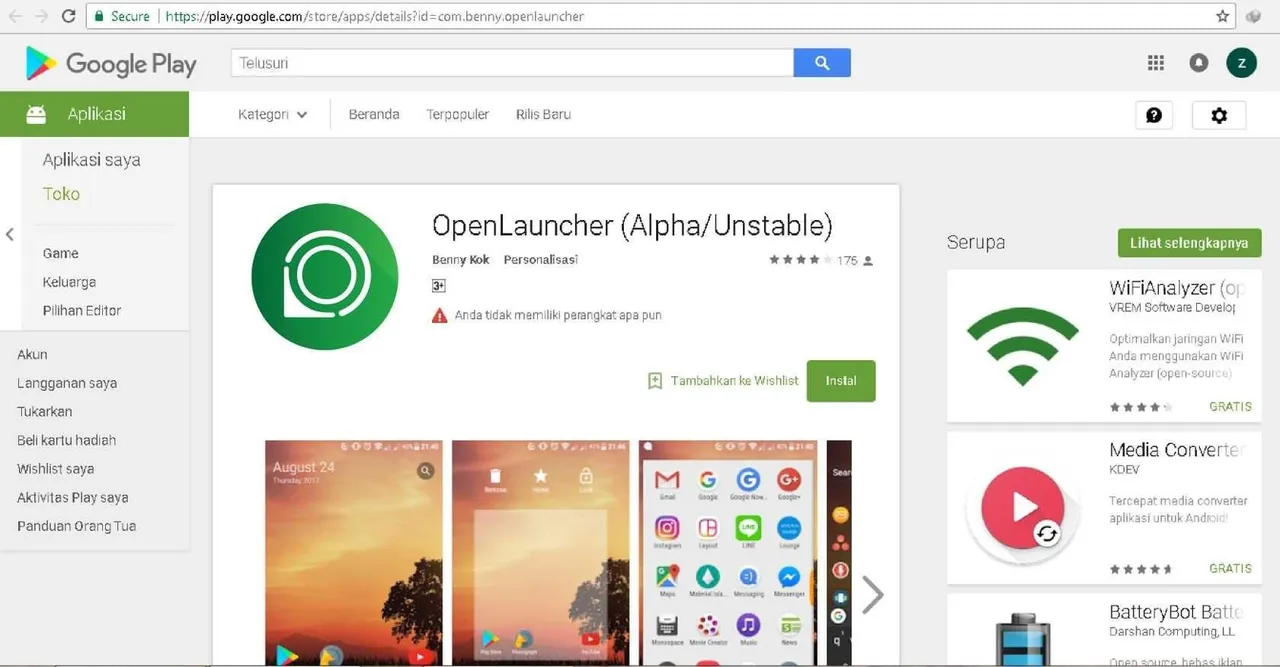Open Panduan Orang Tua link

tap(76, 526)
